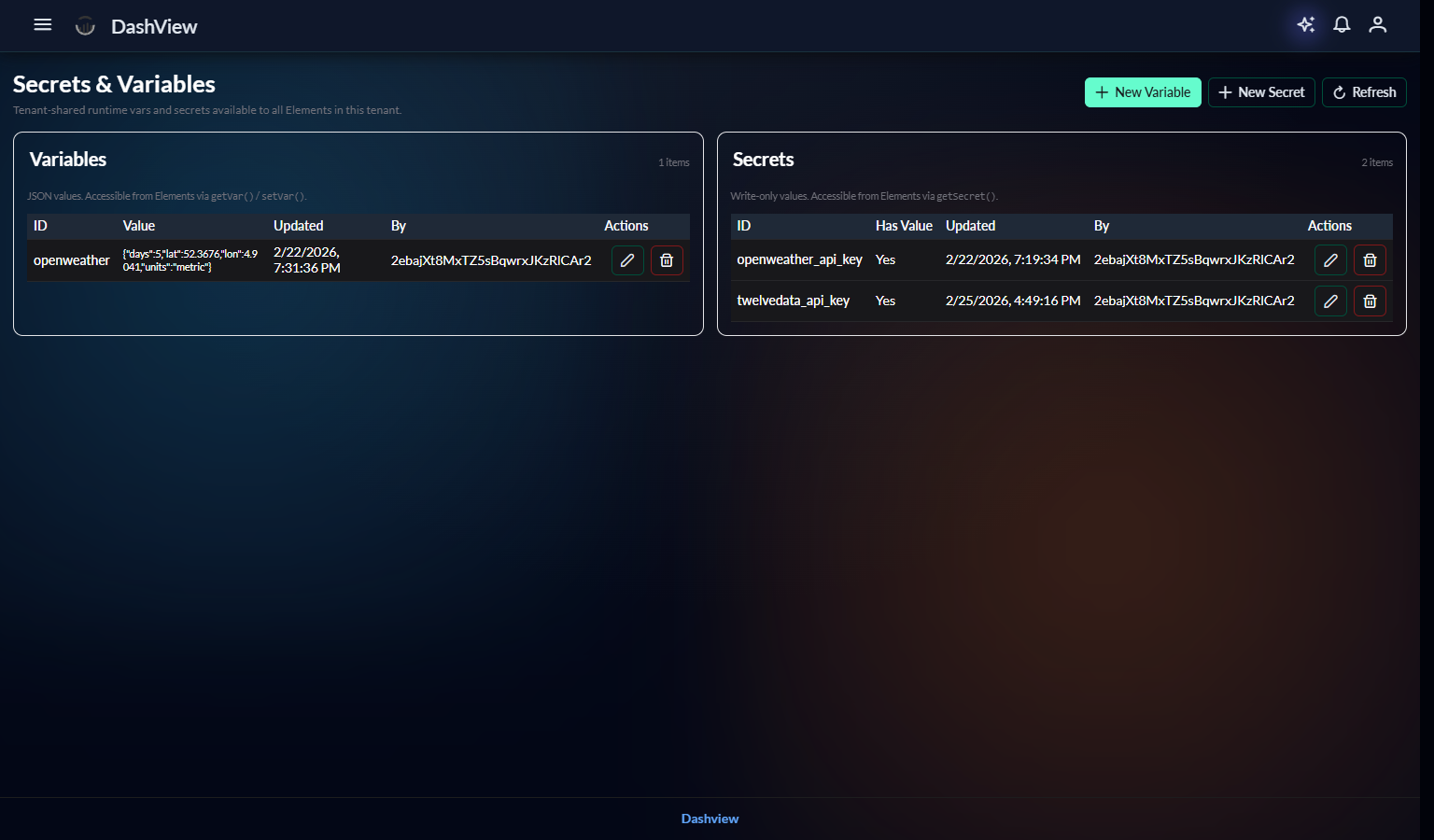1434x840 pixels.
Task: Open the hamburger navigation menu
Action: point(43,25)
